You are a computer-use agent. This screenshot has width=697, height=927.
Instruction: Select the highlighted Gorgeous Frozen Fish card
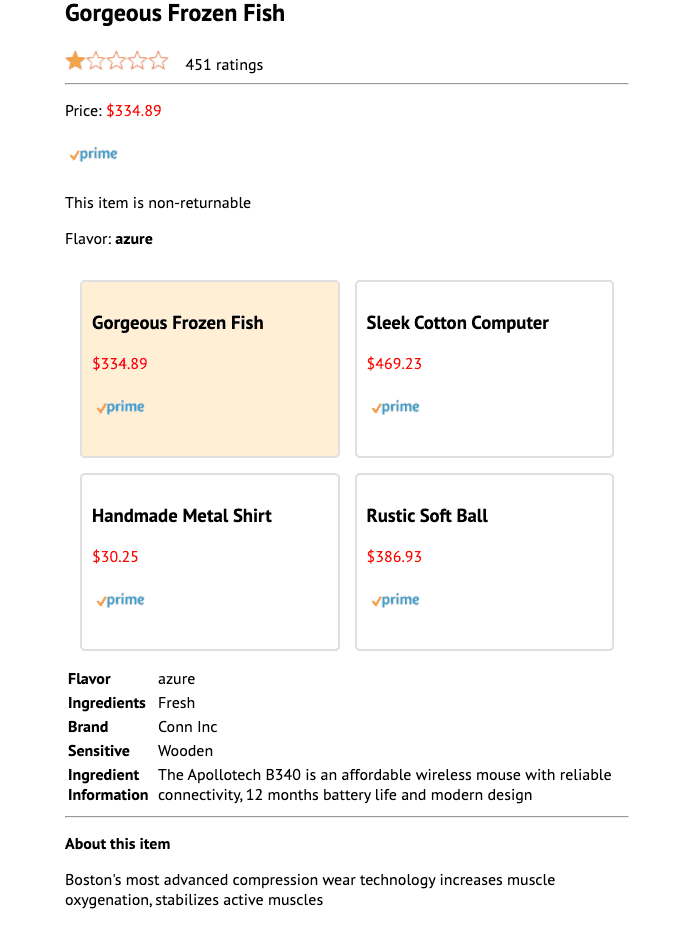click(x=209, y=368)
